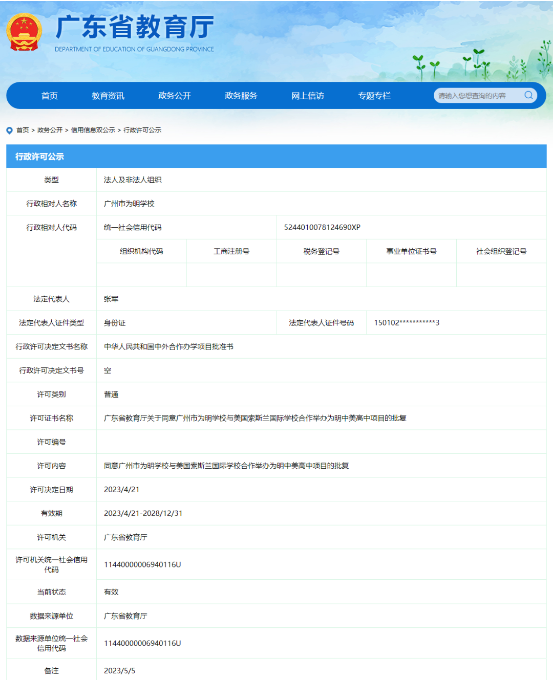This screenshot has height=682, width=555.
Task: Click the 首页 breadcrumb link
Action: coord(23,130)
